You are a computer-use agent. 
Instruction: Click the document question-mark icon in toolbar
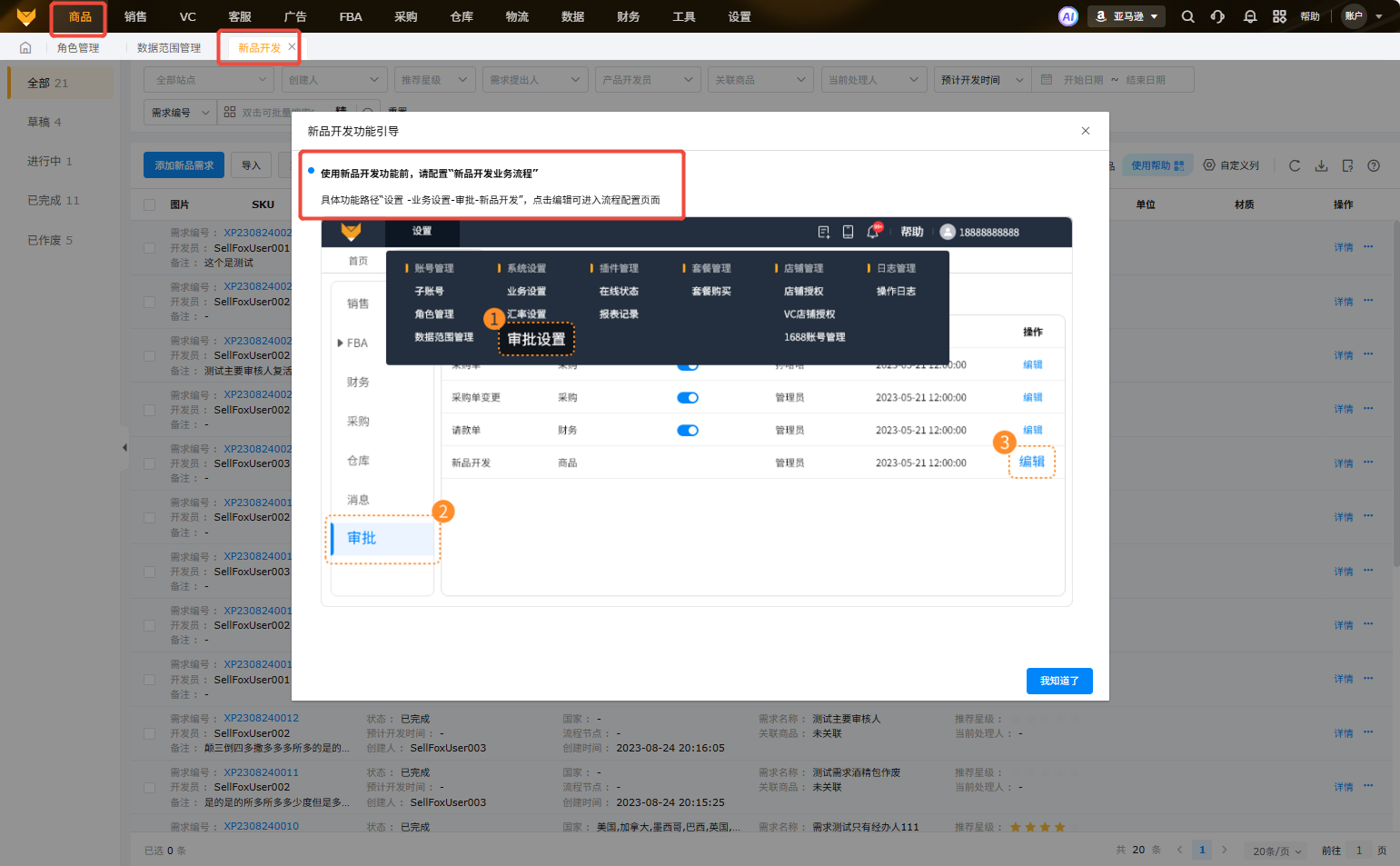pos(1347,165)
